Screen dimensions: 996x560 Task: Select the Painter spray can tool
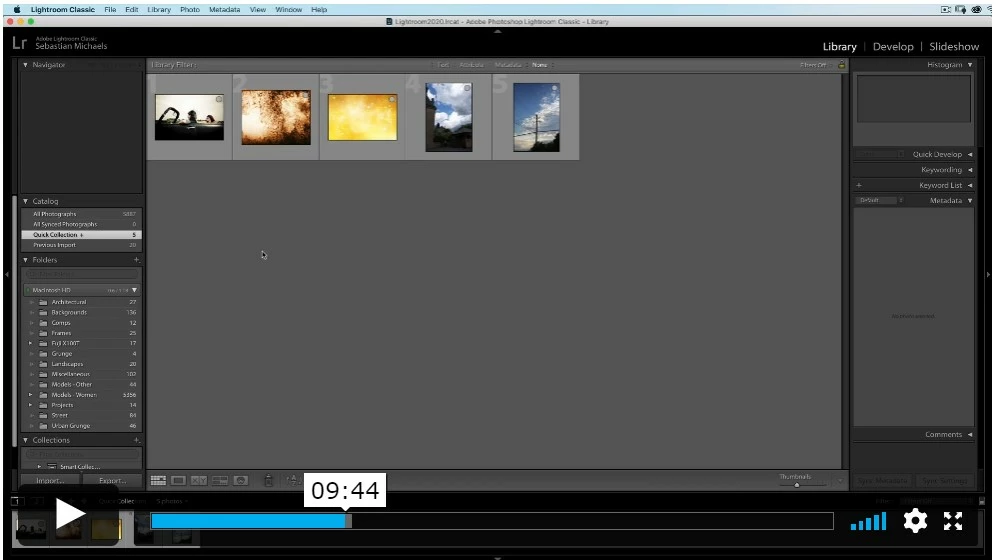coord(268,481)
